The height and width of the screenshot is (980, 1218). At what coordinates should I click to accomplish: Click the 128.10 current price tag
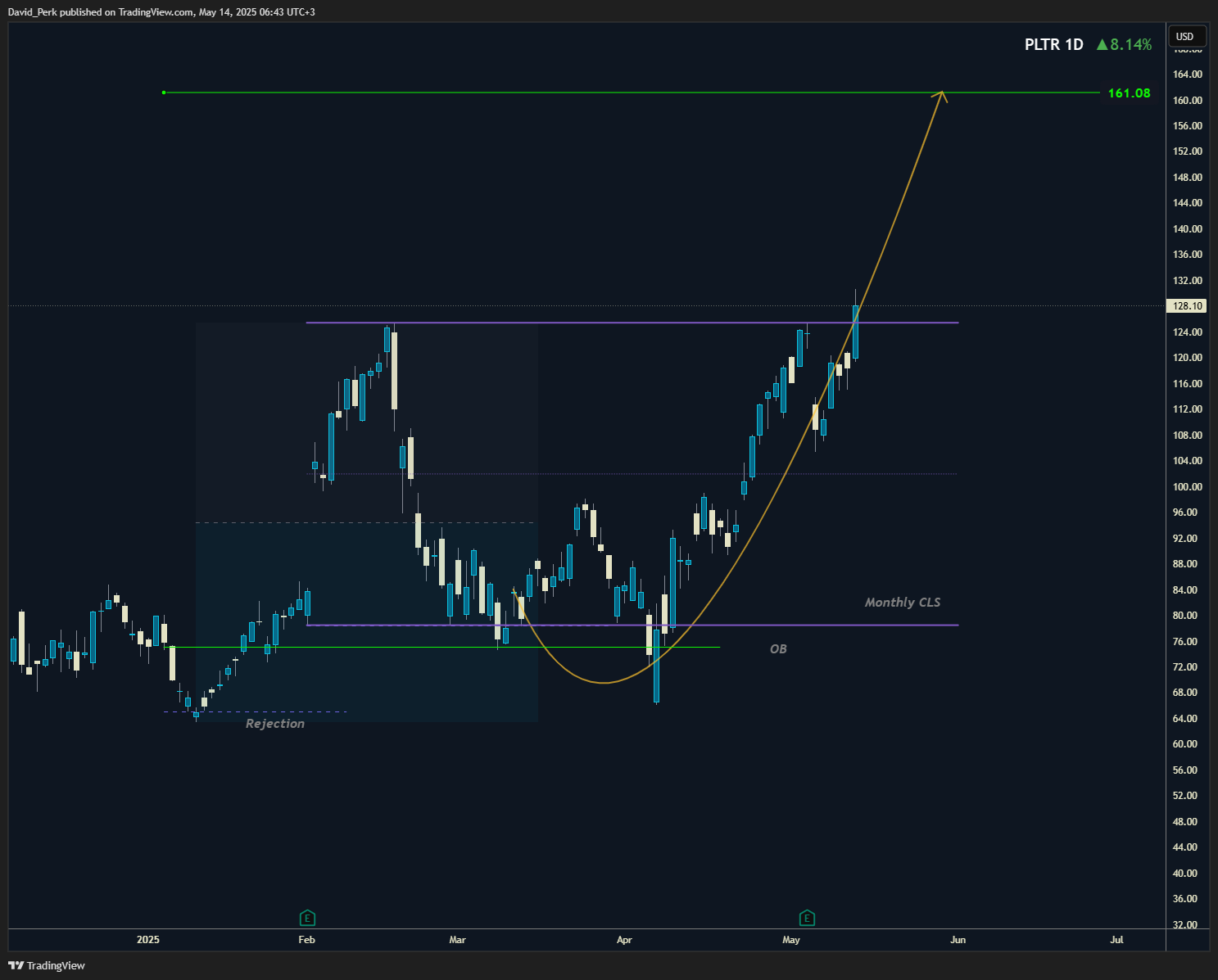(x=1187, y=306)
